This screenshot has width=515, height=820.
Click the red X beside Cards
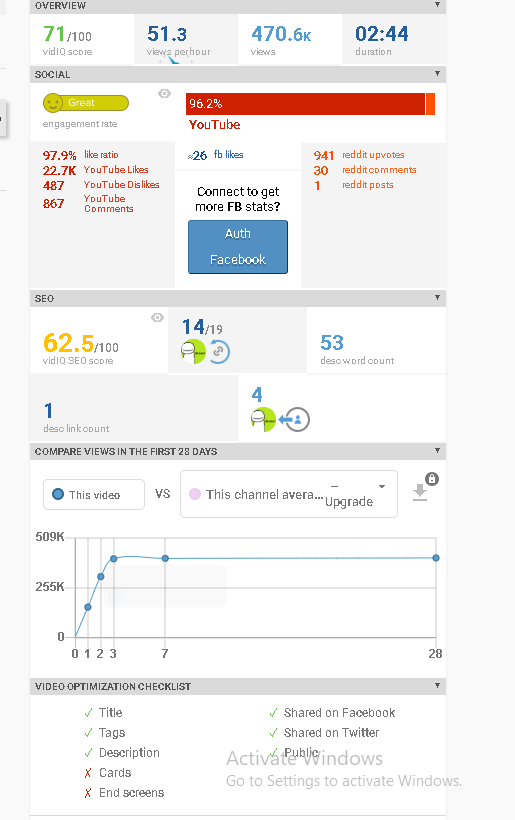[x=88, y=773]
